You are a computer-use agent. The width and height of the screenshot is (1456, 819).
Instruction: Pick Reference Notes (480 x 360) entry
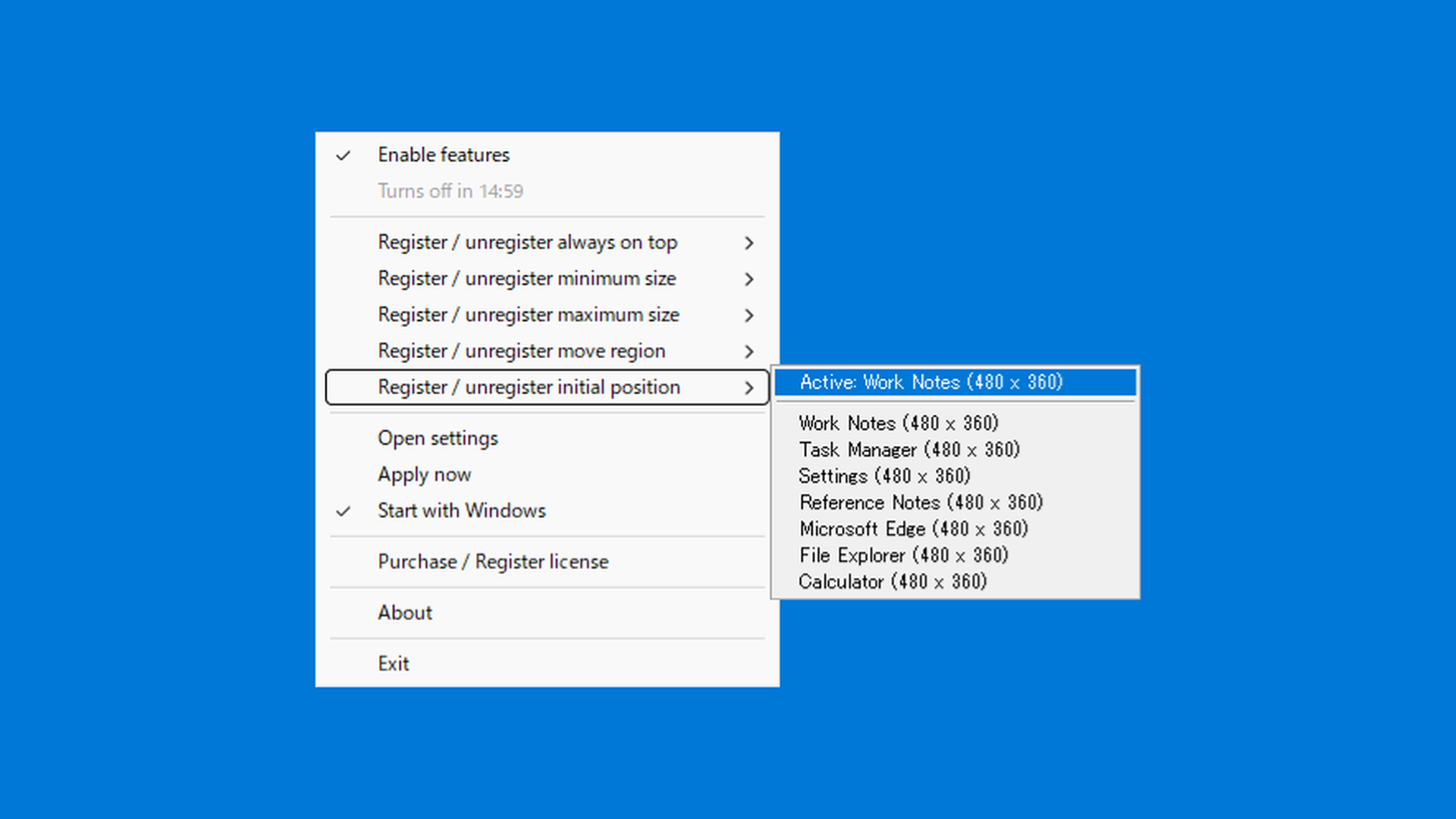tap(955, 503)
